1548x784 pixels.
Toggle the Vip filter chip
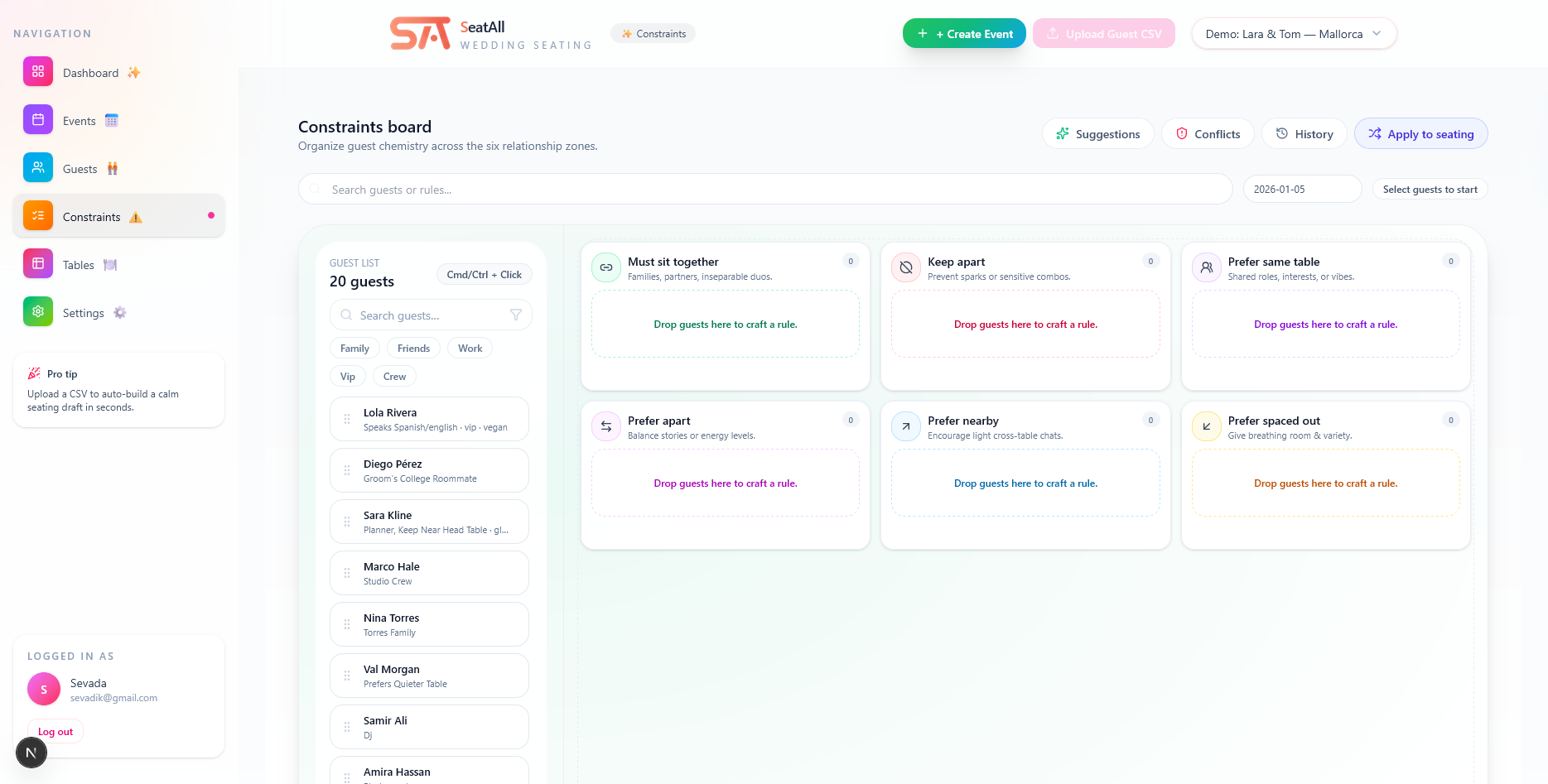(x=347, y=376)
